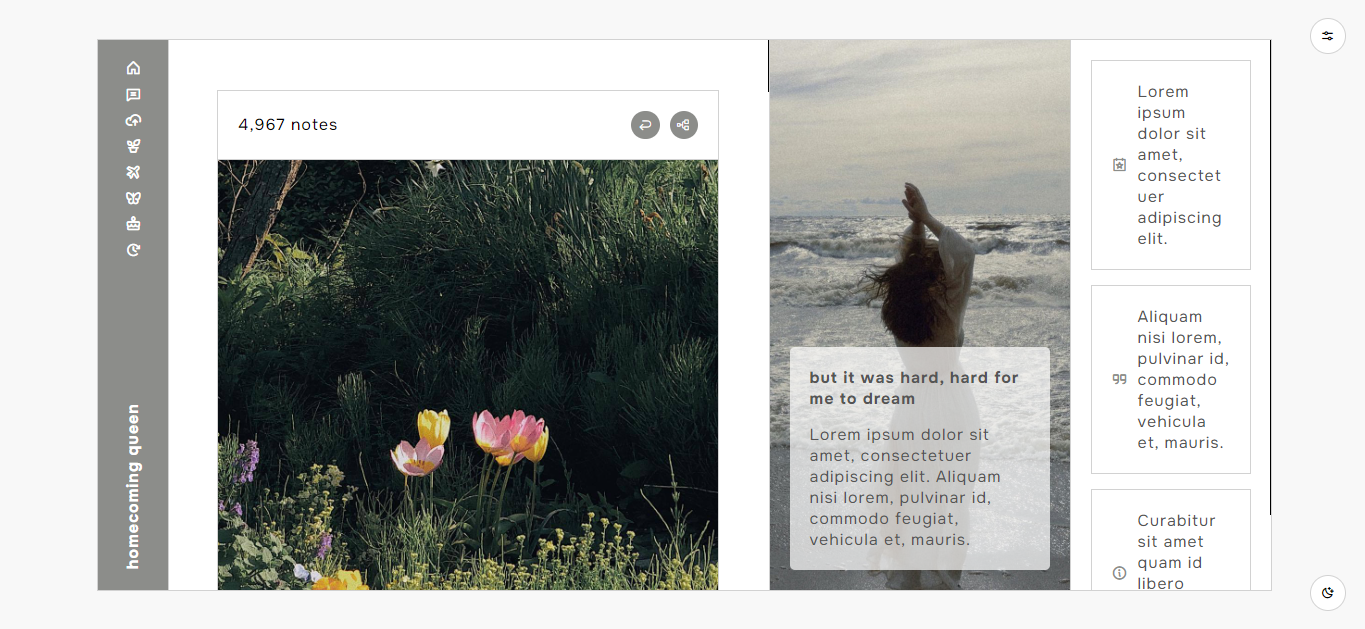Click the homecoming queen blog title

133,487
